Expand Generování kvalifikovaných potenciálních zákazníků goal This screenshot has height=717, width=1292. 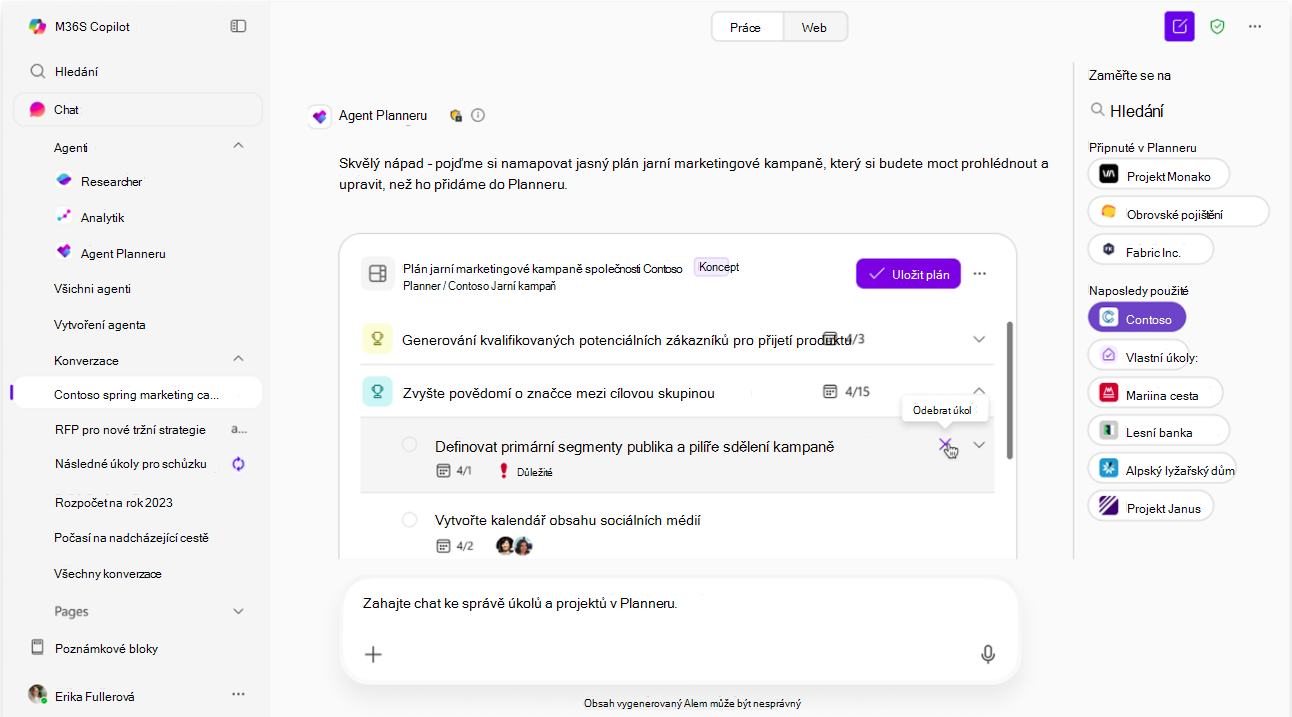click(x=979, y=339)
